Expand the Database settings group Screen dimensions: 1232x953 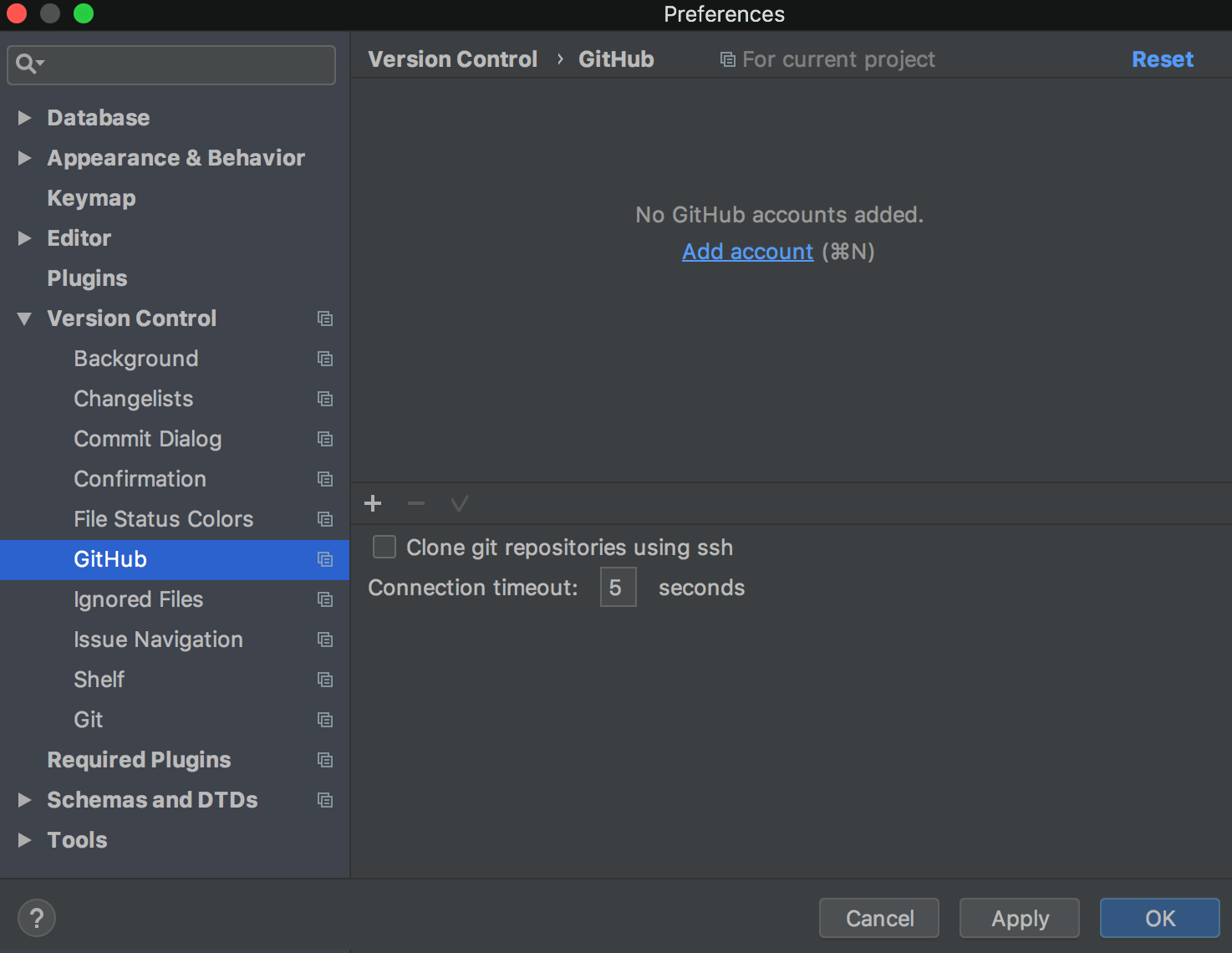(x=24, y=118)
